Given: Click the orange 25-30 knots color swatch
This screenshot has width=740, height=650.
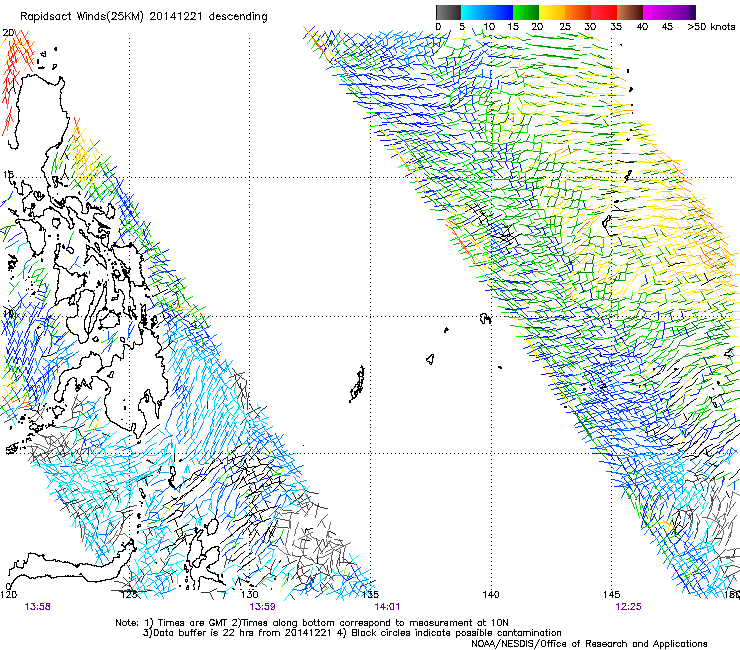Looking at the screenshot, I should pyautogui.click(x=578, y=12).
